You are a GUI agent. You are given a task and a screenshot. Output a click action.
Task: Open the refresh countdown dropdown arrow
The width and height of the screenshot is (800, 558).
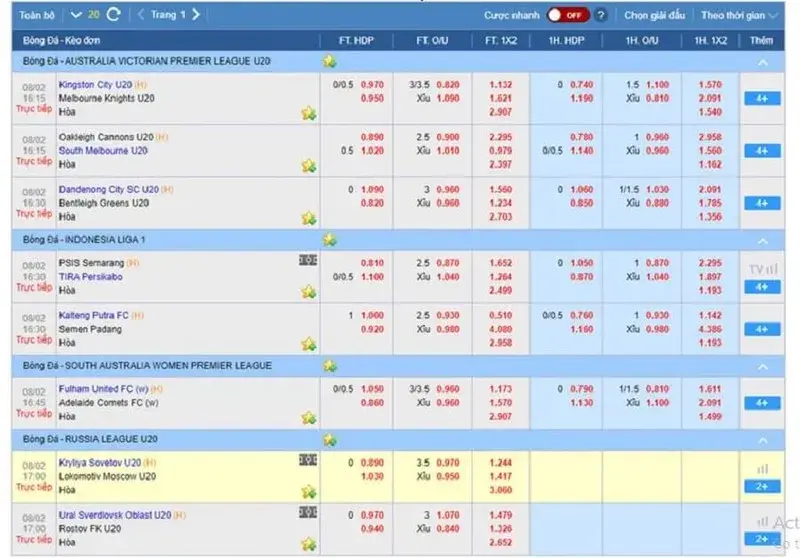76,15
